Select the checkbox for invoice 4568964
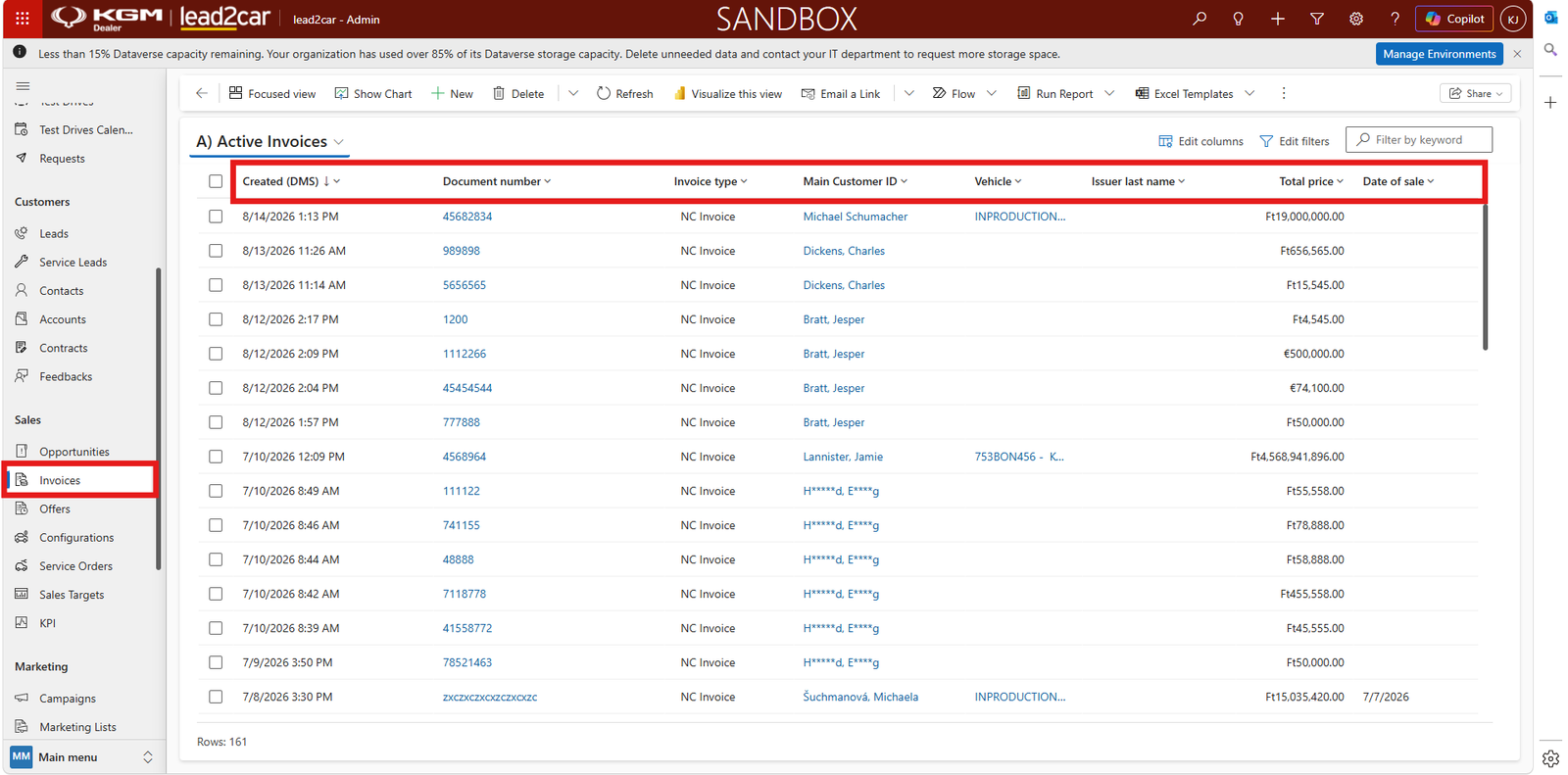Screen dimensions: 1568x775 [x=216, y=457]
